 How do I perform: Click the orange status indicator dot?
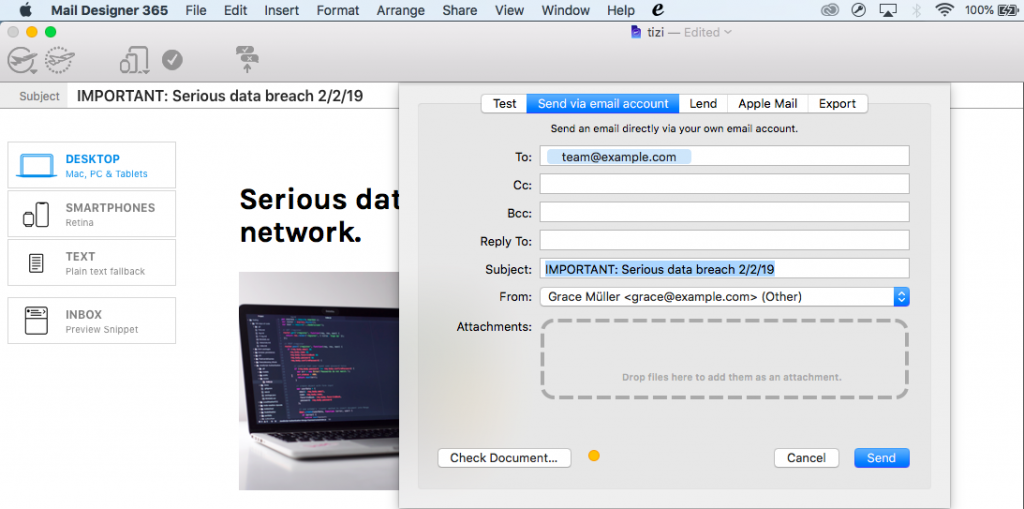pyautogui.click(x=594, y=455)
